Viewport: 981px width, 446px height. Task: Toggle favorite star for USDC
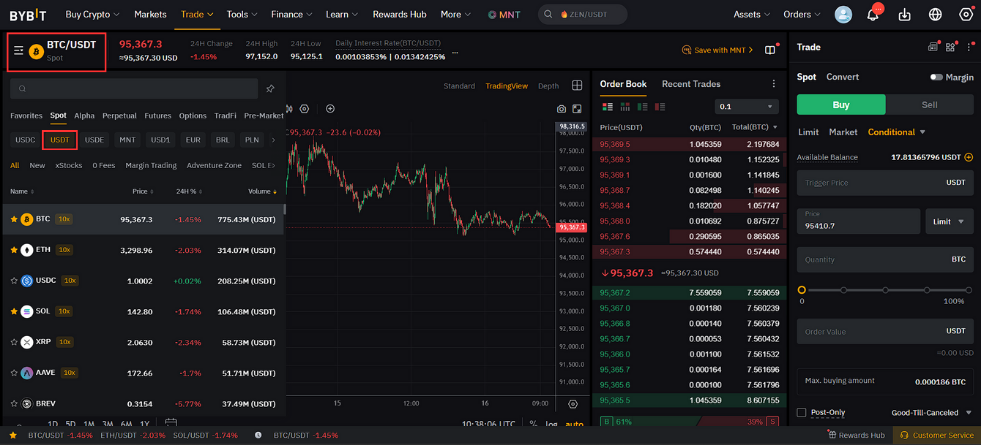[14, 281]
